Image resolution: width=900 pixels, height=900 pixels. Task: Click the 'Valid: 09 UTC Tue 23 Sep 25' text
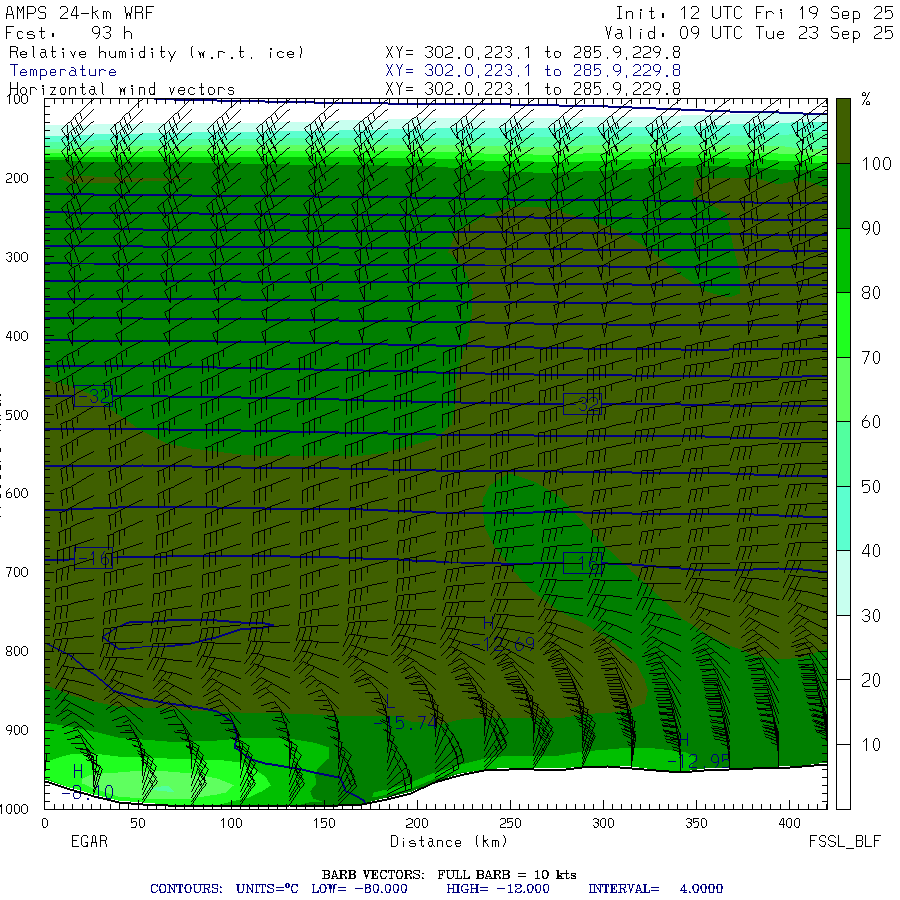(749, 33)
